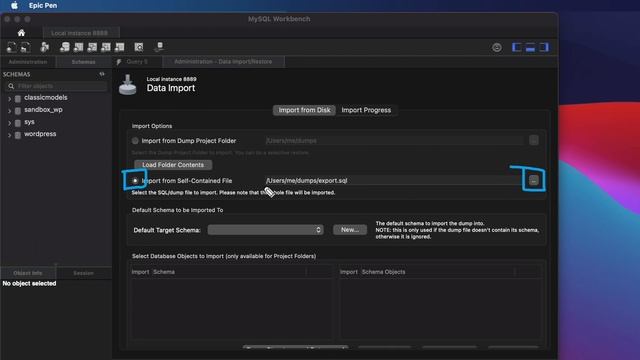The image size is (640, 360).
Task: Click the New... schema button
Action: (350, 230)
